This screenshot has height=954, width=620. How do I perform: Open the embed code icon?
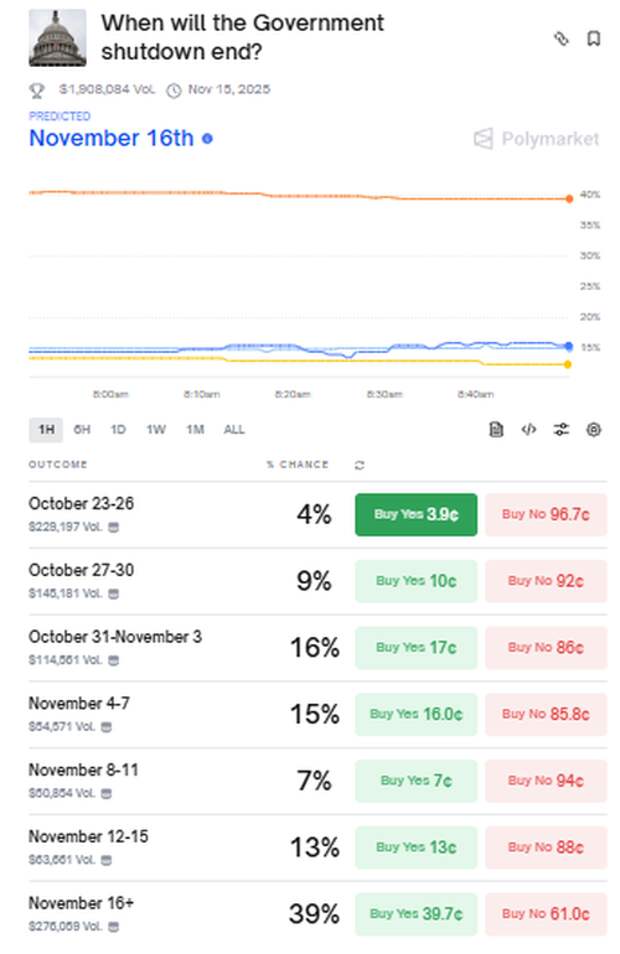[x=528, y=429]
